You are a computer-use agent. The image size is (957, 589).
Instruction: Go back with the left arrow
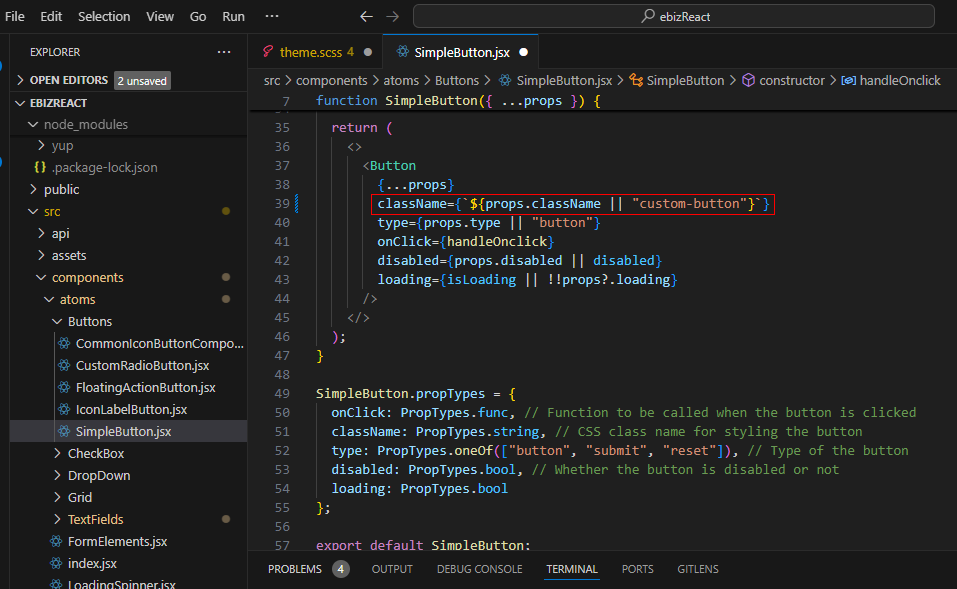(x=366, y=16)
